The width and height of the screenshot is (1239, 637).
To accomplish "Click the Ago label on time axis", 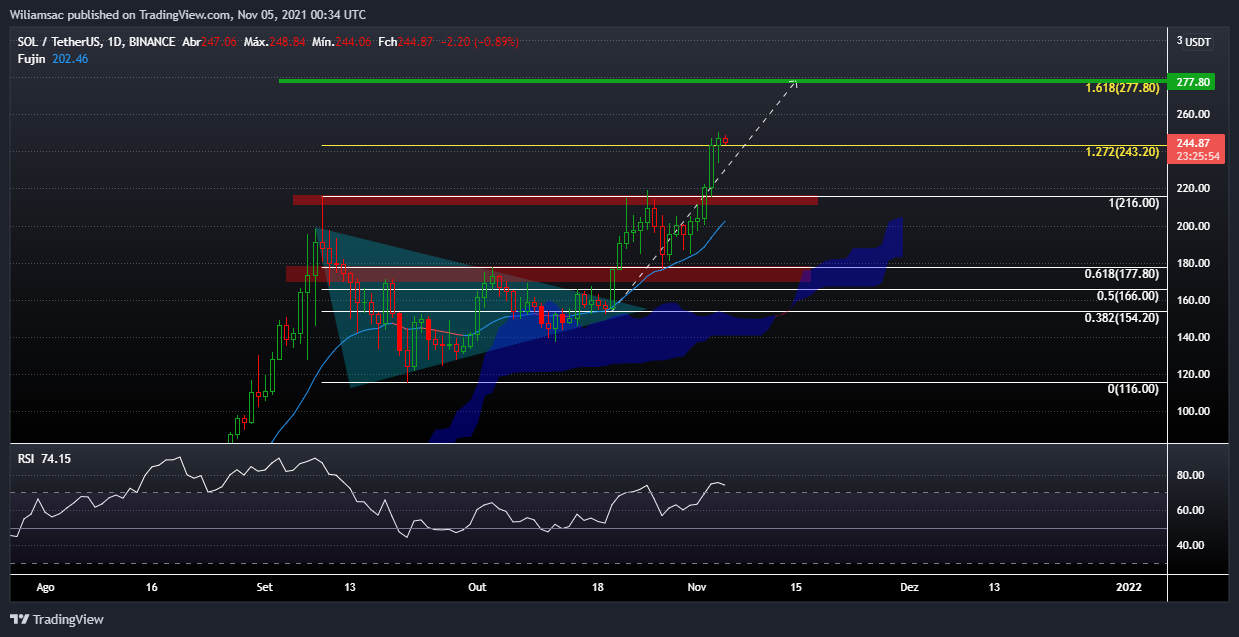I will point(45,587).
